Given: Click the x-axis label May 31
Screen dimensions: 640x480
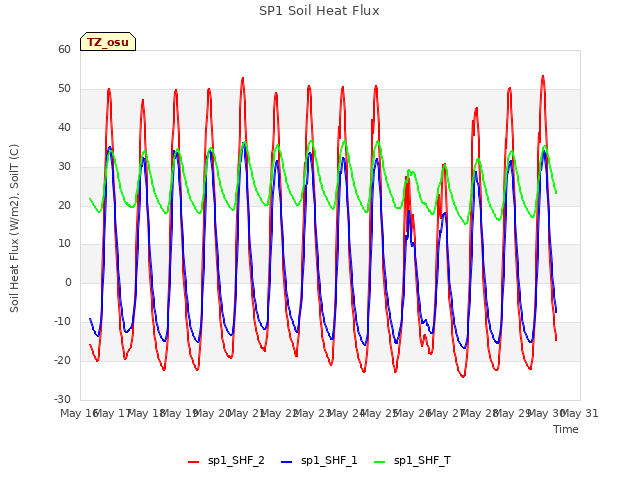Looking at the screenshot, I should [x=580, y=413].
